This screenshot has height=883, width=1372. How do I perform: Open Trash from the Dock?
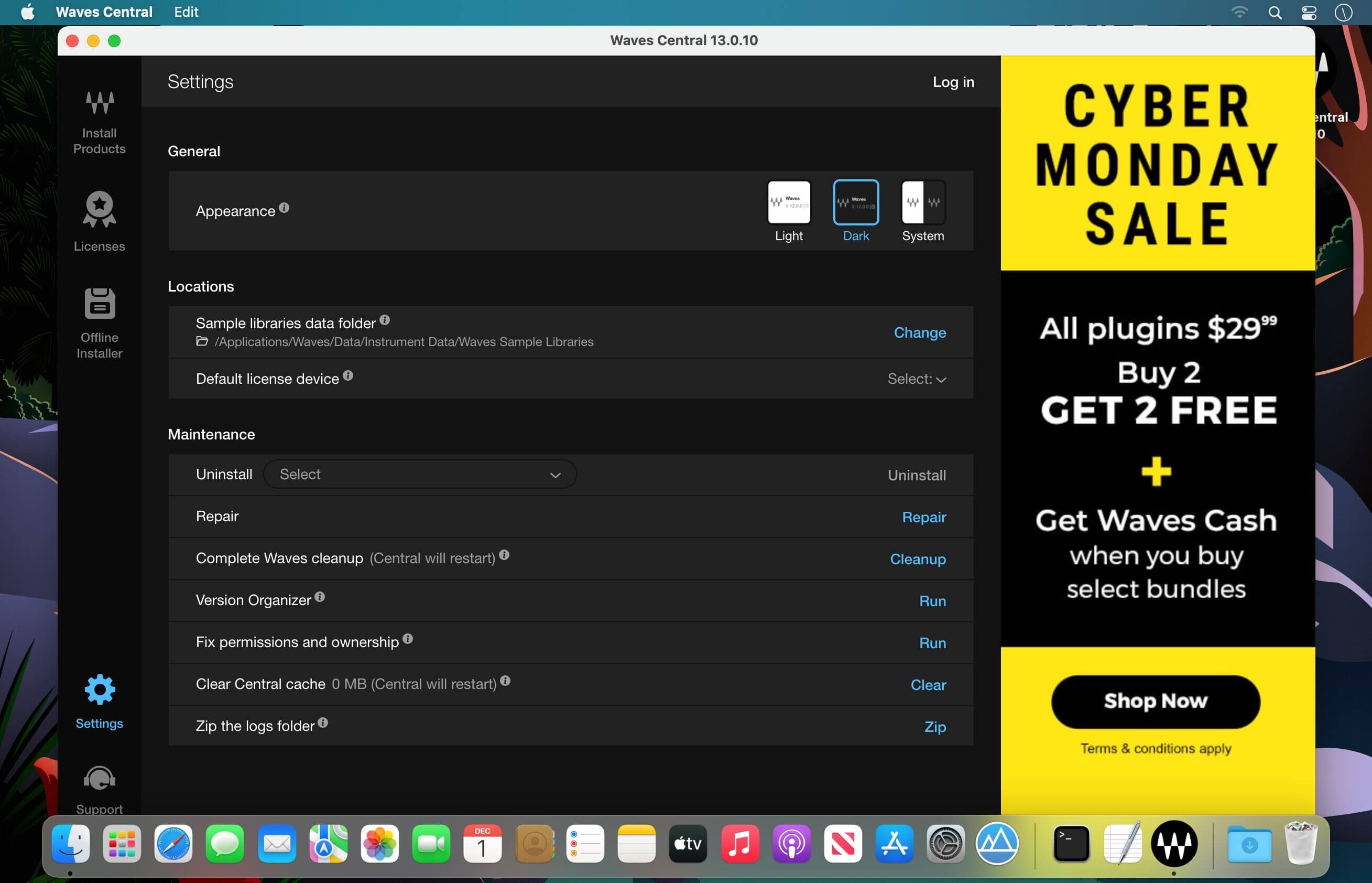(x=1301, y=844)
